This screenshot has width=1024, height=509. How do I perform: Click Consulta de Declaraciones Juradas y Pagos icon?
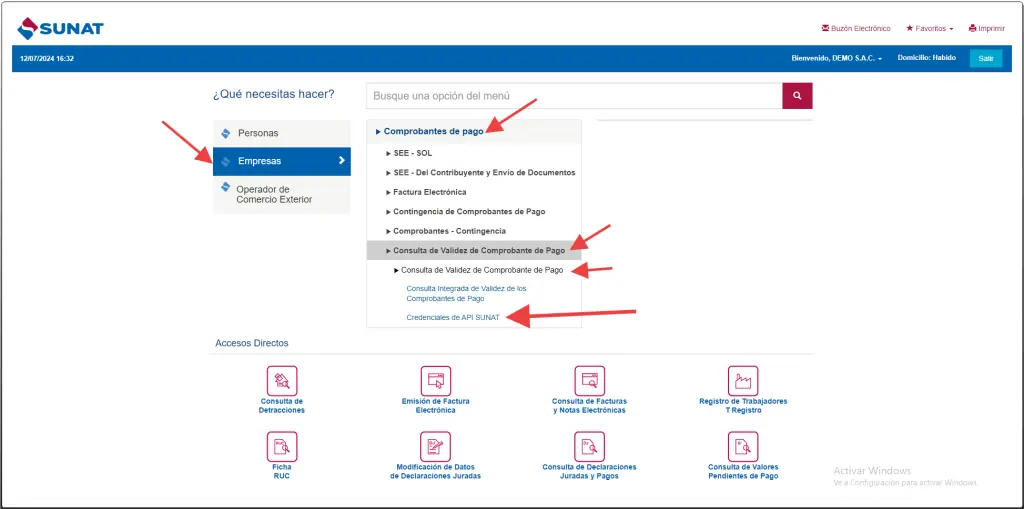point(590,447)
